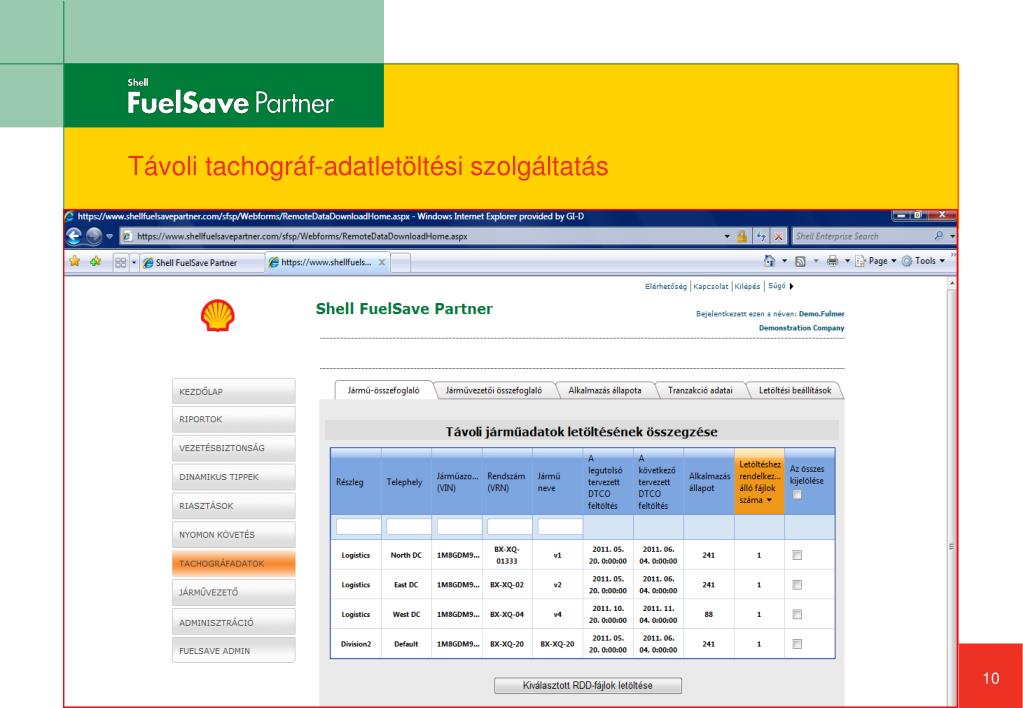Click the Home icon in command bar
This screenshot has height=708, width=1023.
tap(770, 261)
